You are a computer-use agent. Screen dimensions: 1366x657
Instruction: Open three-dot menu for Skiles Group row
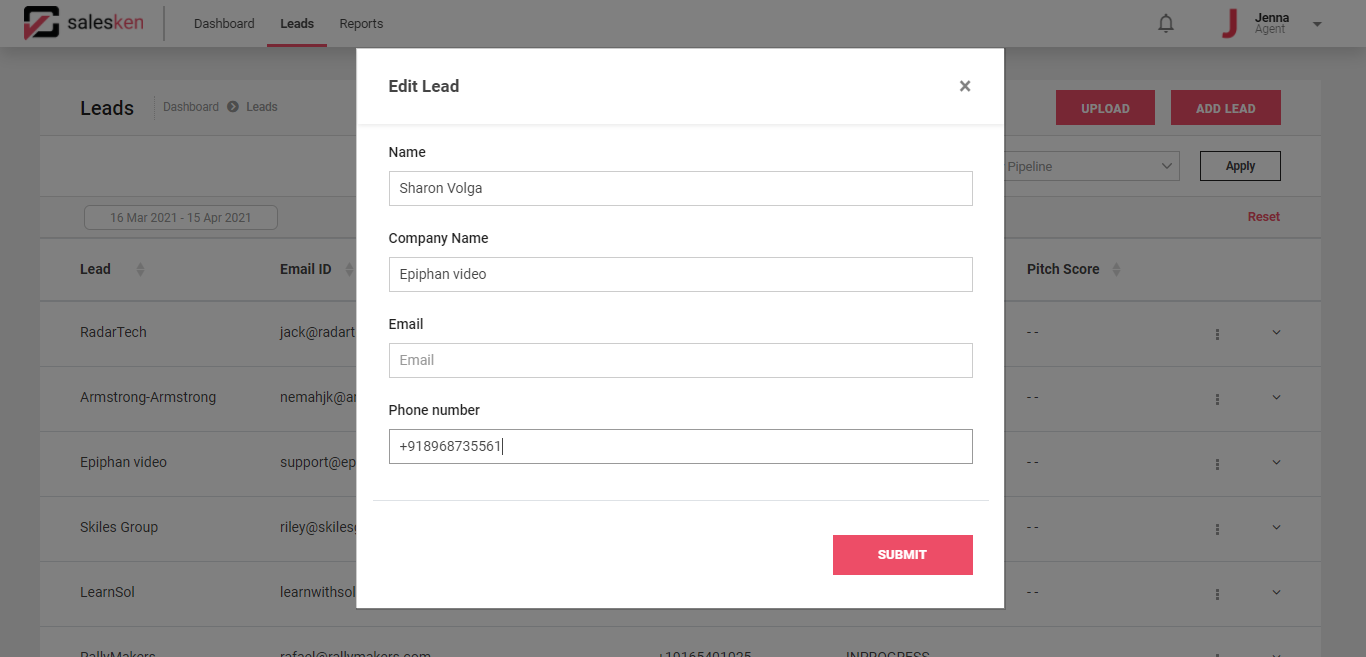(1217, 529)
